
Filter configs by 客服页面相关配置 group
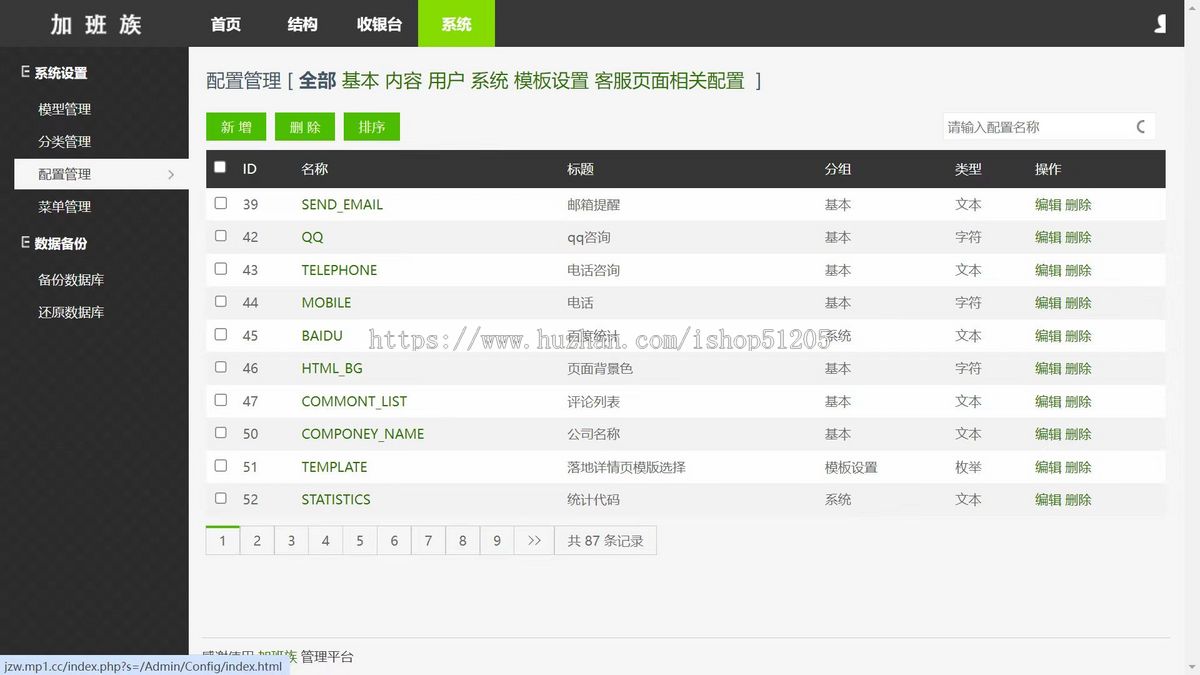[x=670, y=81]
